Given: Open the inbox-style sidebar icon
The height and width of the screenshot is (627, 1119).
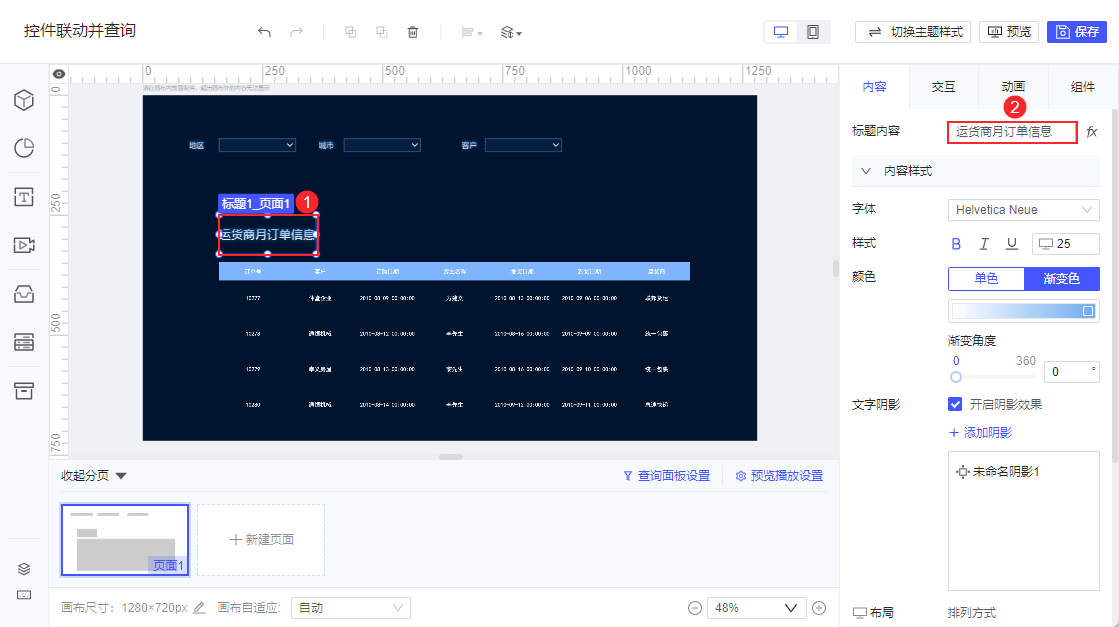Looking at the screenshot, I should pos(24,294).
